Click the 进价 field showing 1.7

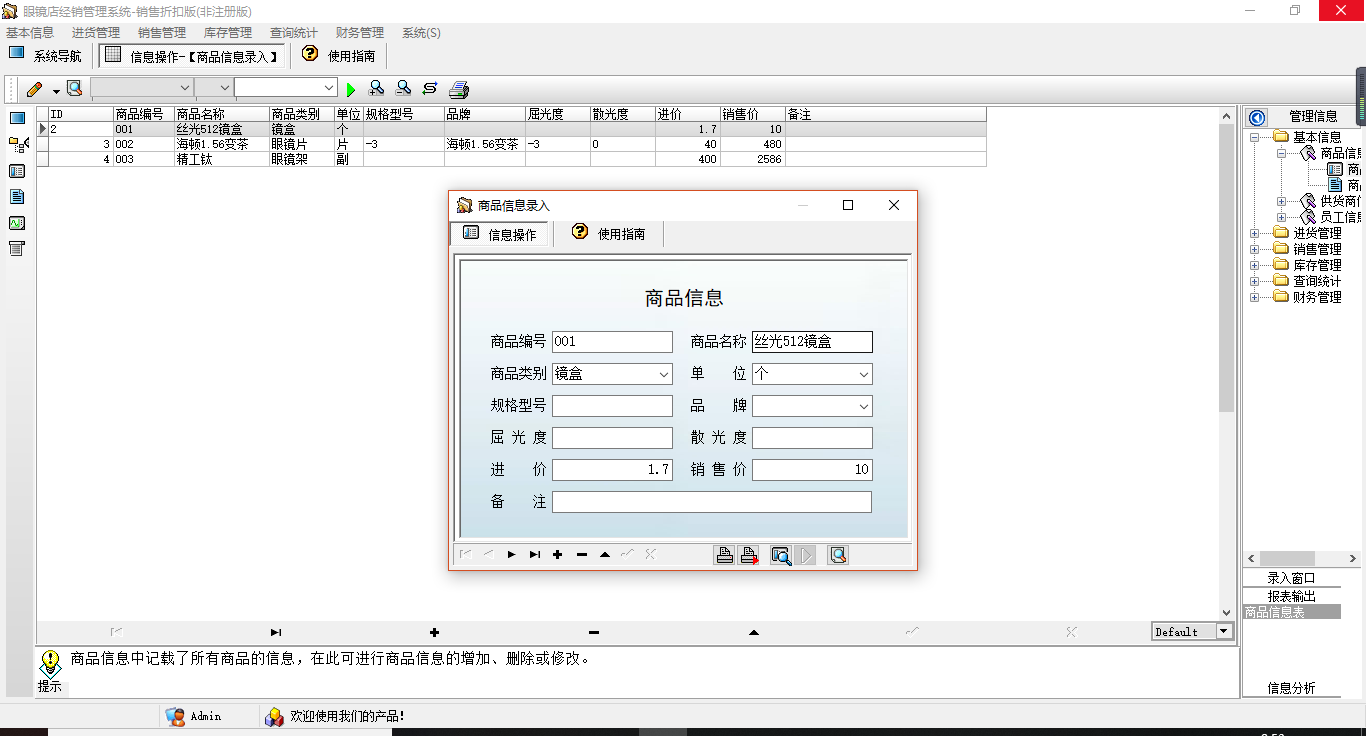pos(612,470)
